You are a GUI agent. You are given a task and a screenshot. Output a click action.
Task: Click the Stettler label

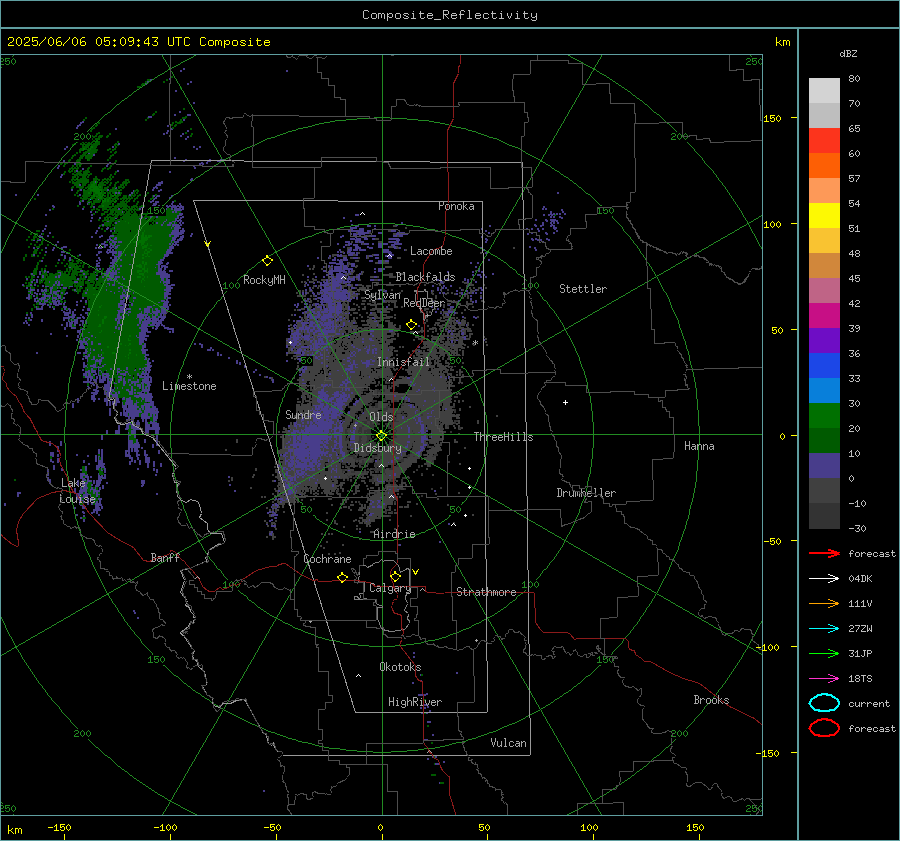click(583, 289)
